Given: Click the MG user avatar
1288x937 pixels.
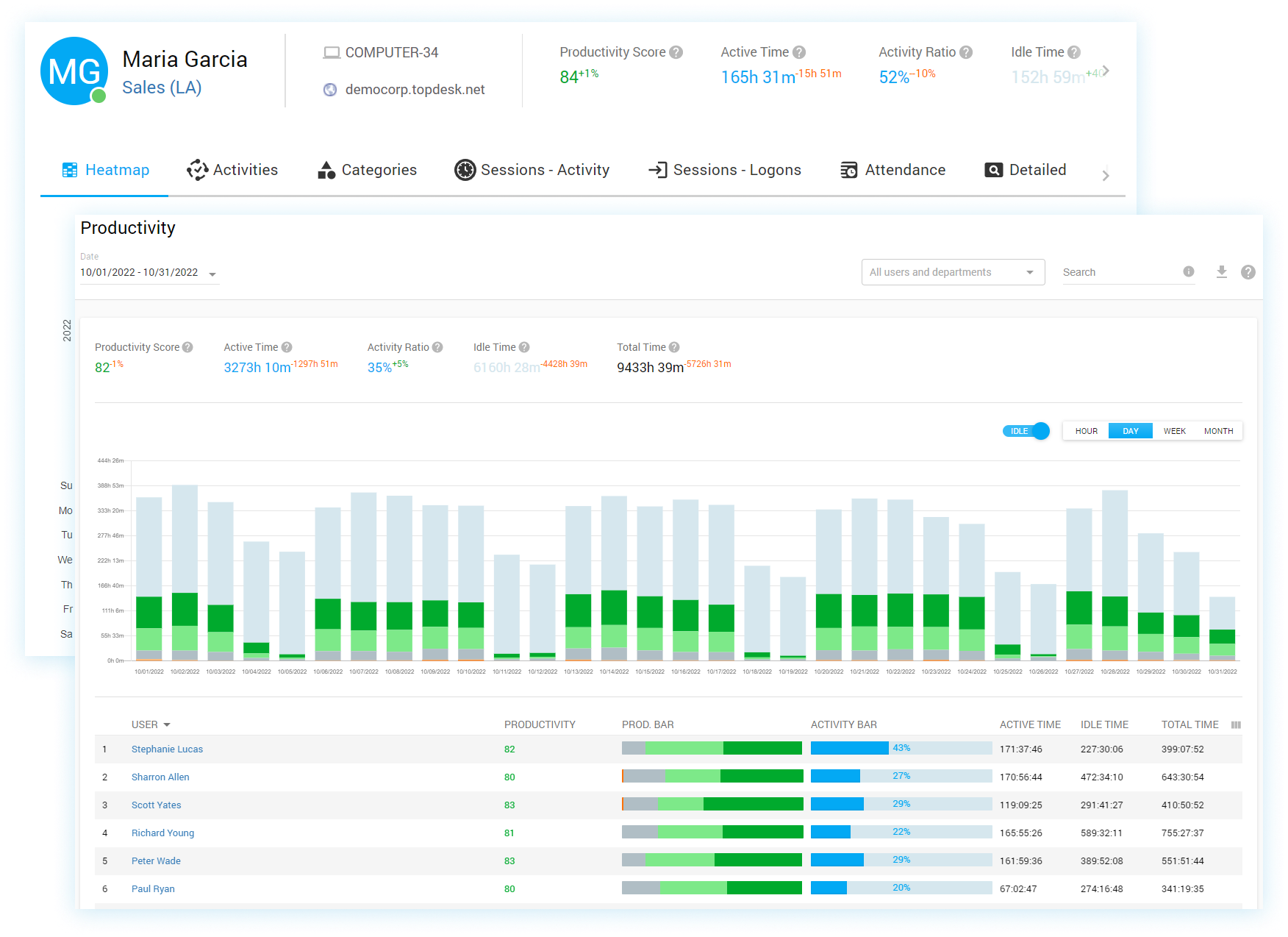Looking at the screenshot, I should click(x=74, y=71).
